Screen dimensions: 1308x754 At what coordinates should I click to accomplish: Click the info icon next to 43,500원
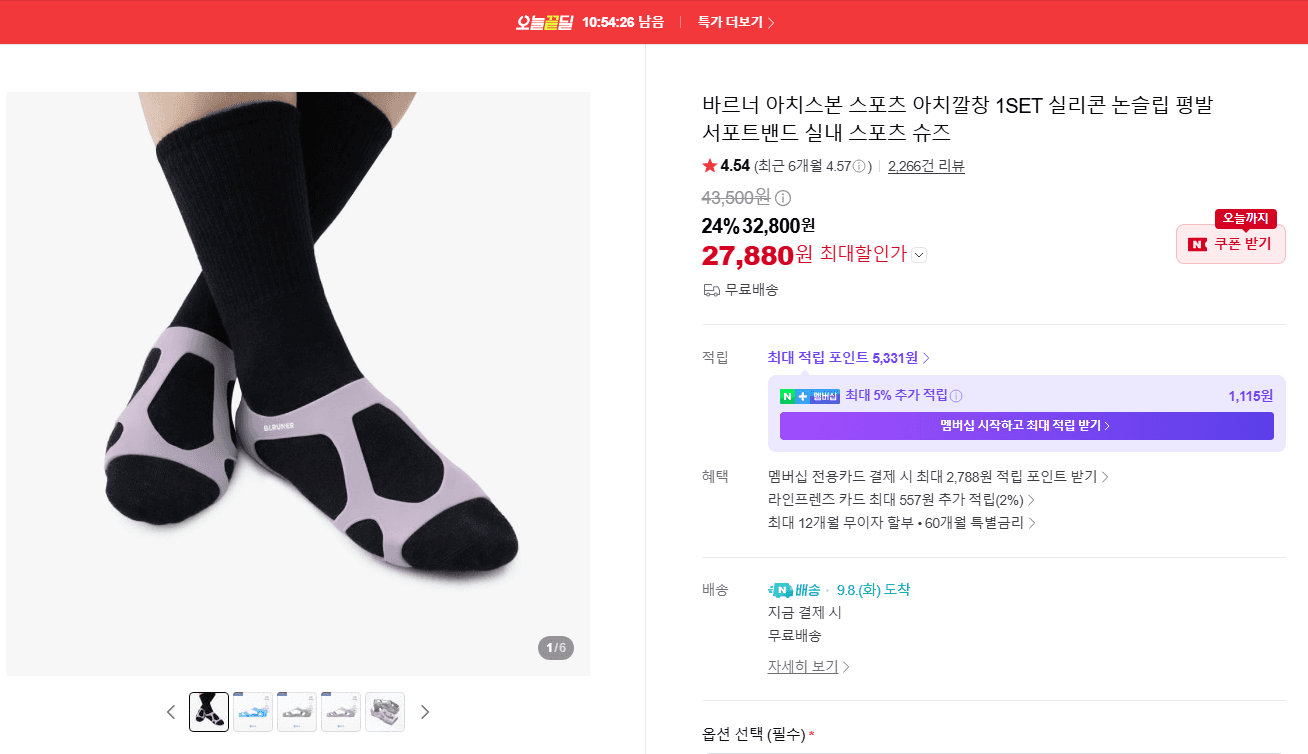(x=783, y=198)
